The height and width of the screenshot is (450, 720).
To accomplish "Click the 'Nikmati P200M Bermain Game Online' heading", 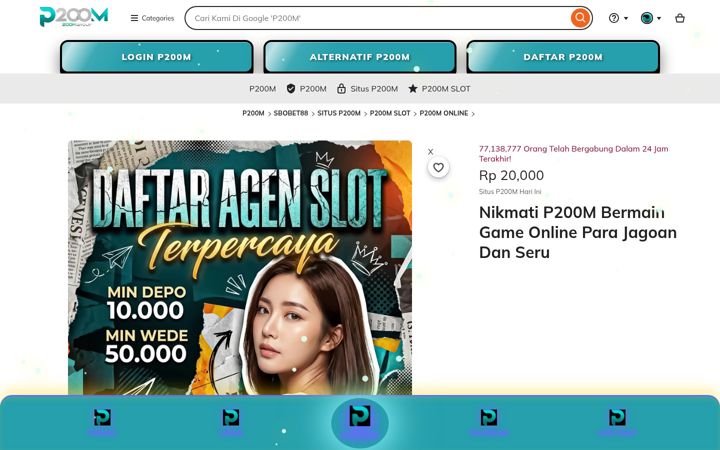I will click(578, 232).
